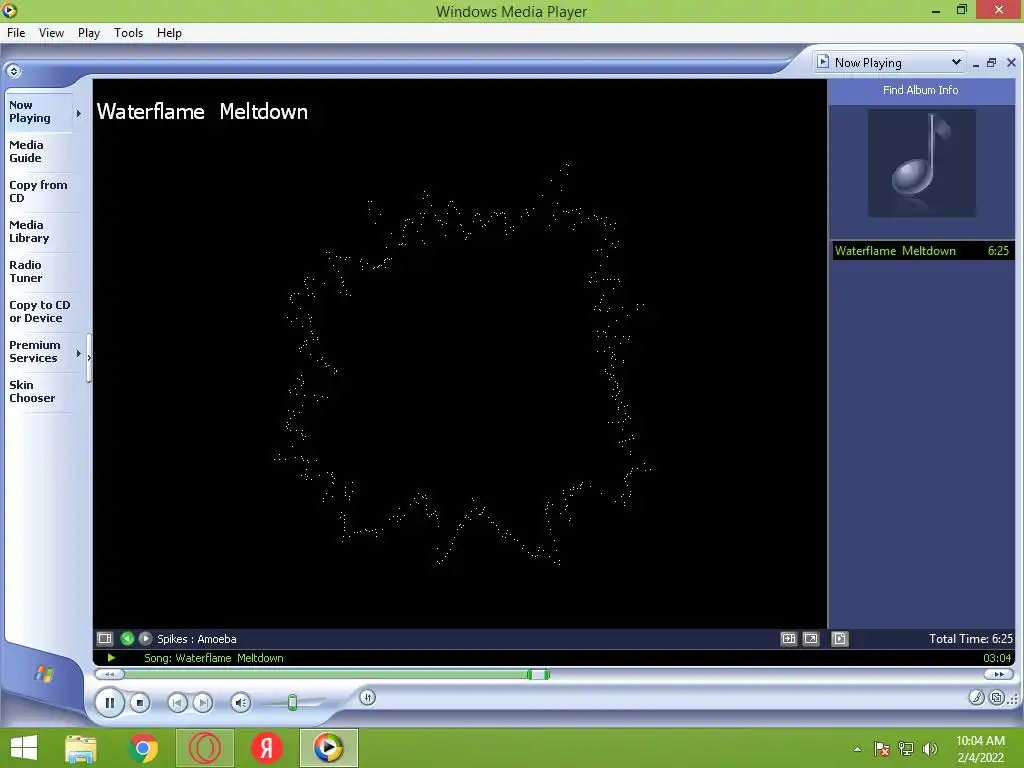
Task: Open system volume tray icon
Action: coord(930,749)
